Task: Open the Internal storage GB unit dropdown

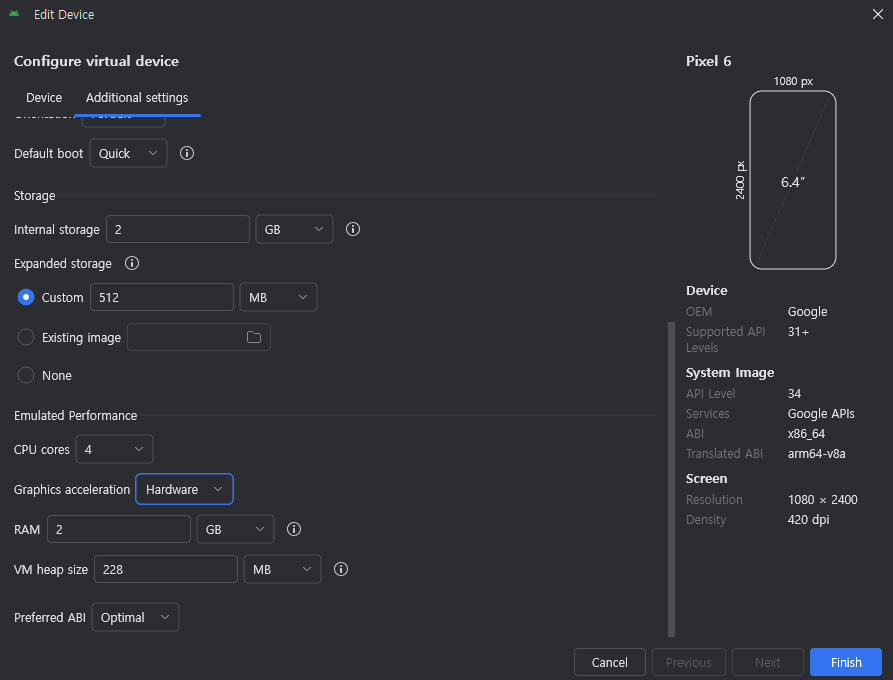Action: pos(294,229)
